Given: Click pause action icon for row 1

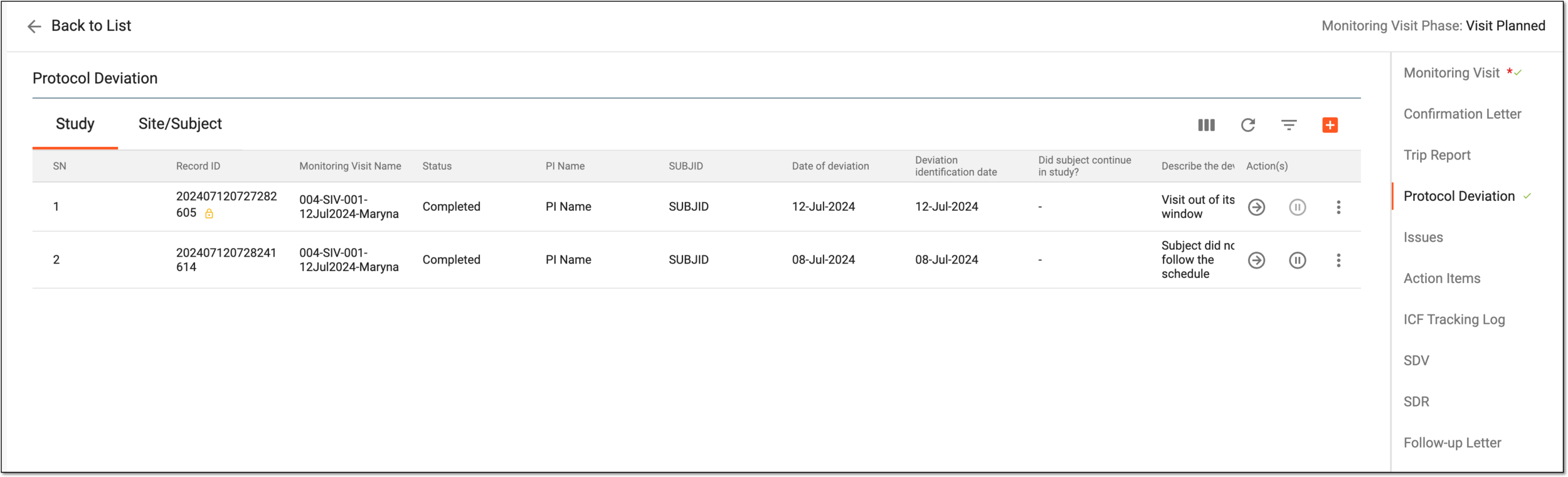Looking at the screenshot, I should click(1298, 207).
